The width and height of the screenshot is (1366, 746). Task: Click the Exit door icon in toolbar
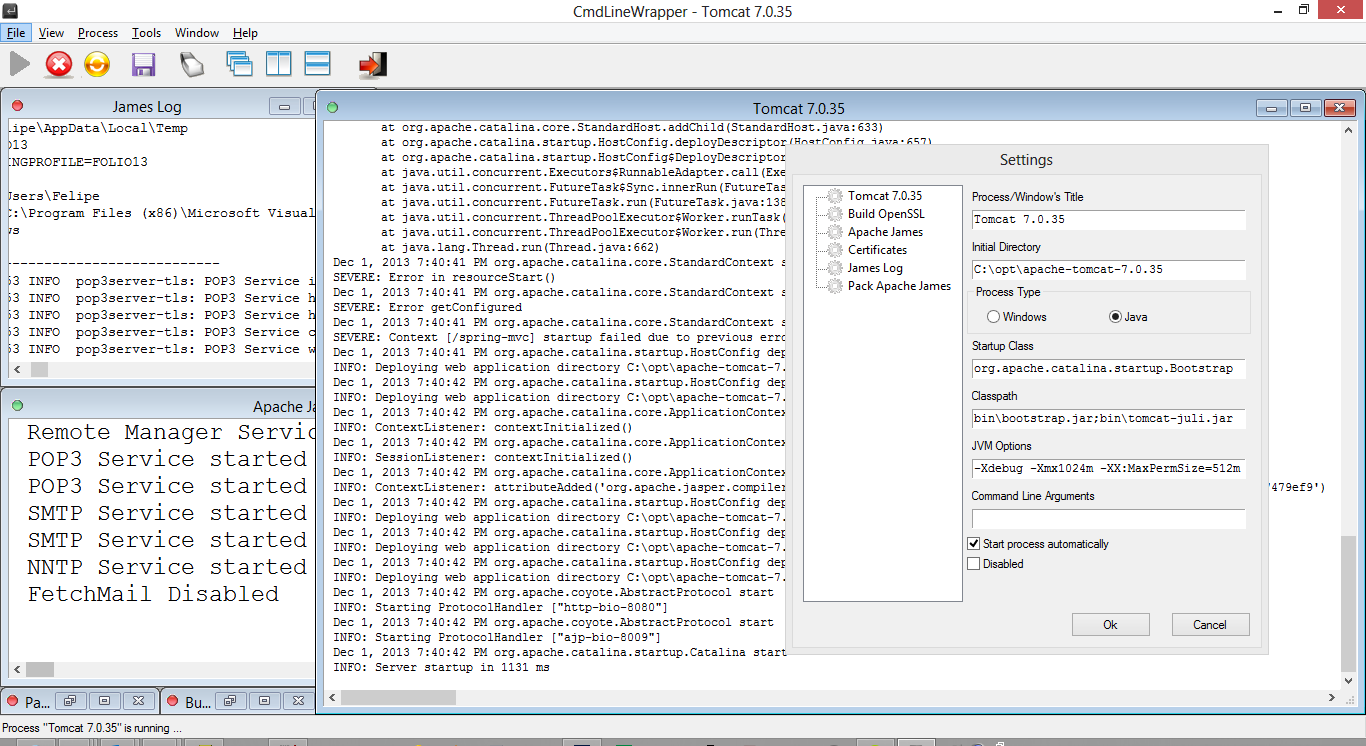pos(372,65)
